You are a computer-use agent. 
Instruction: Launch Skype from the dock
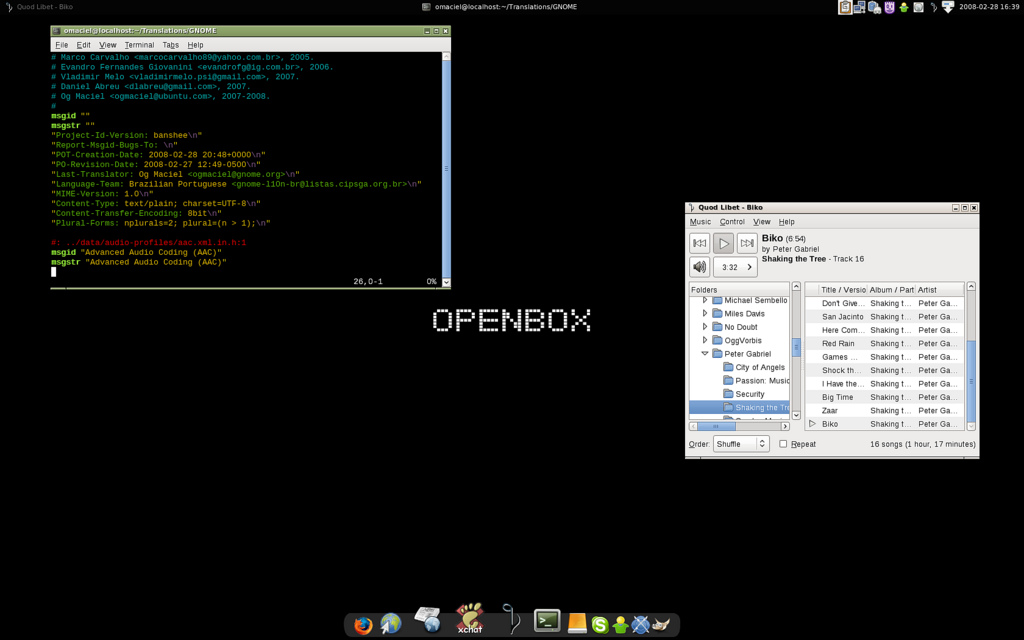(600, 625)
